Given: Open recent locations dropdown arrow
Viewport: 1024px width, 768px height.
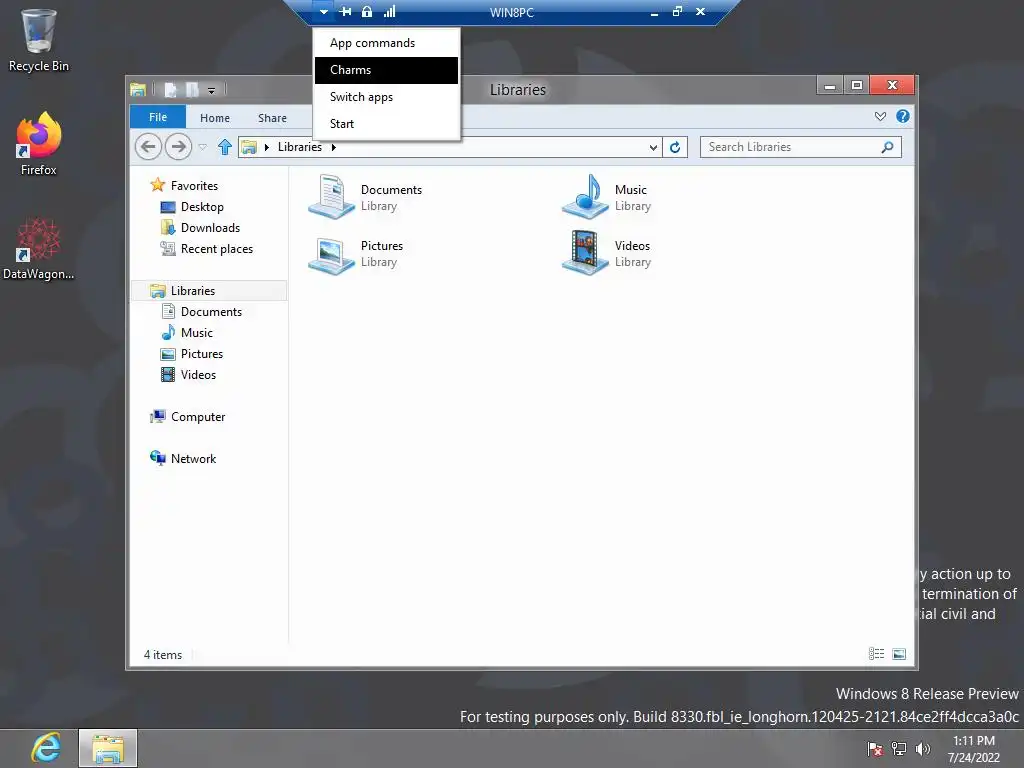Looking at the screenshot, I should (202, 148).
